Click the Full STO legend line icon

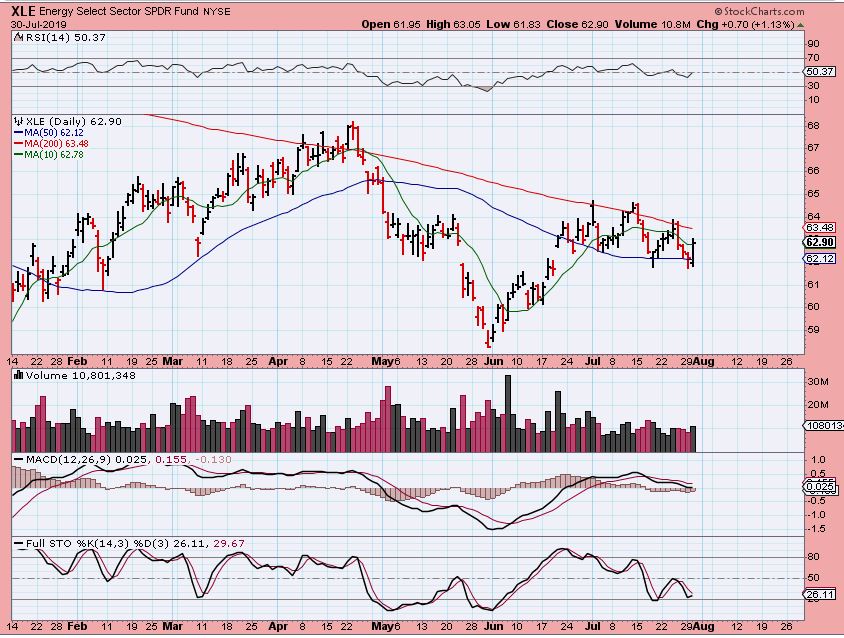19,543
